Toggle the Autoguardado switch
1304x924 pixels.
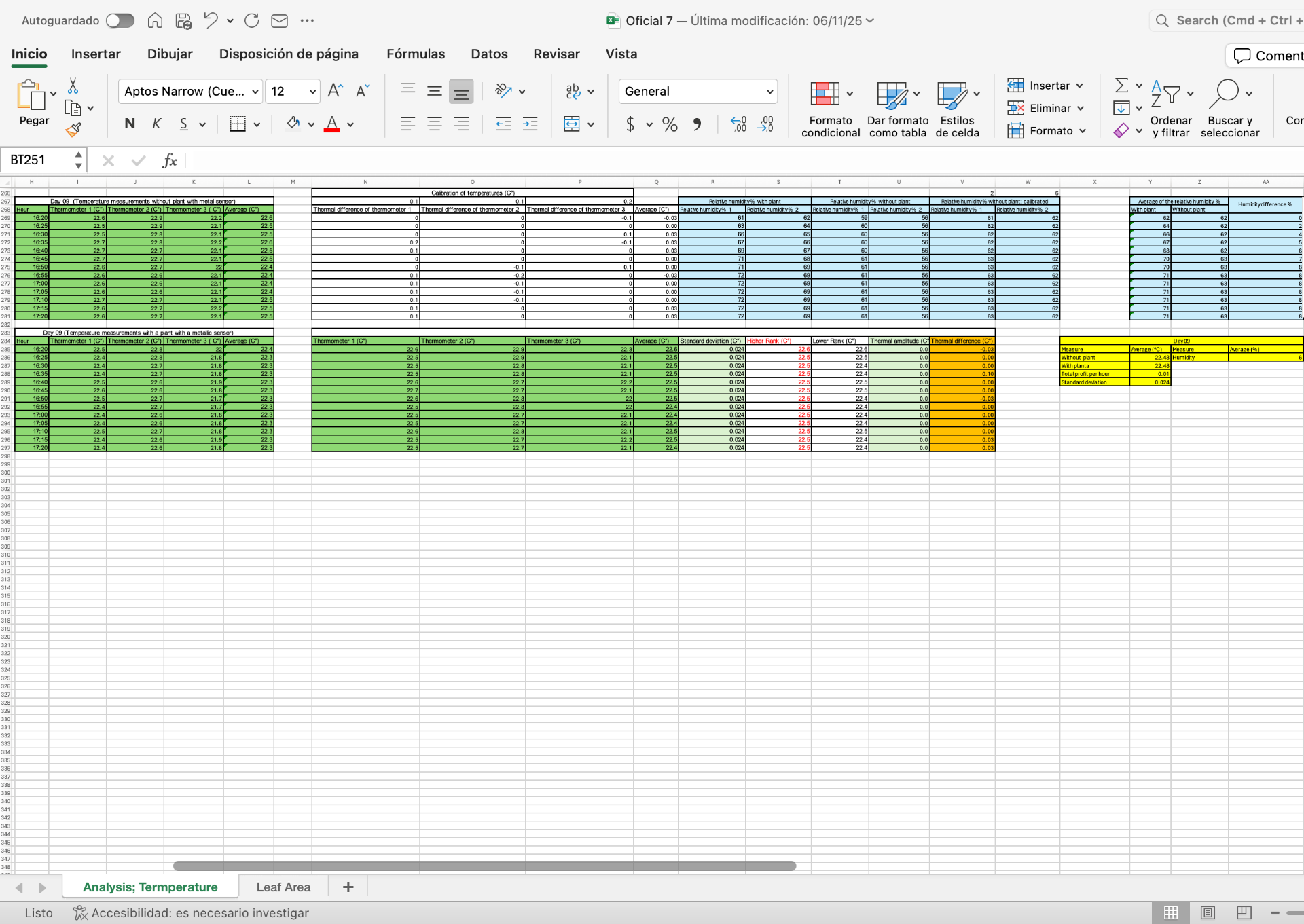[120, 20]
